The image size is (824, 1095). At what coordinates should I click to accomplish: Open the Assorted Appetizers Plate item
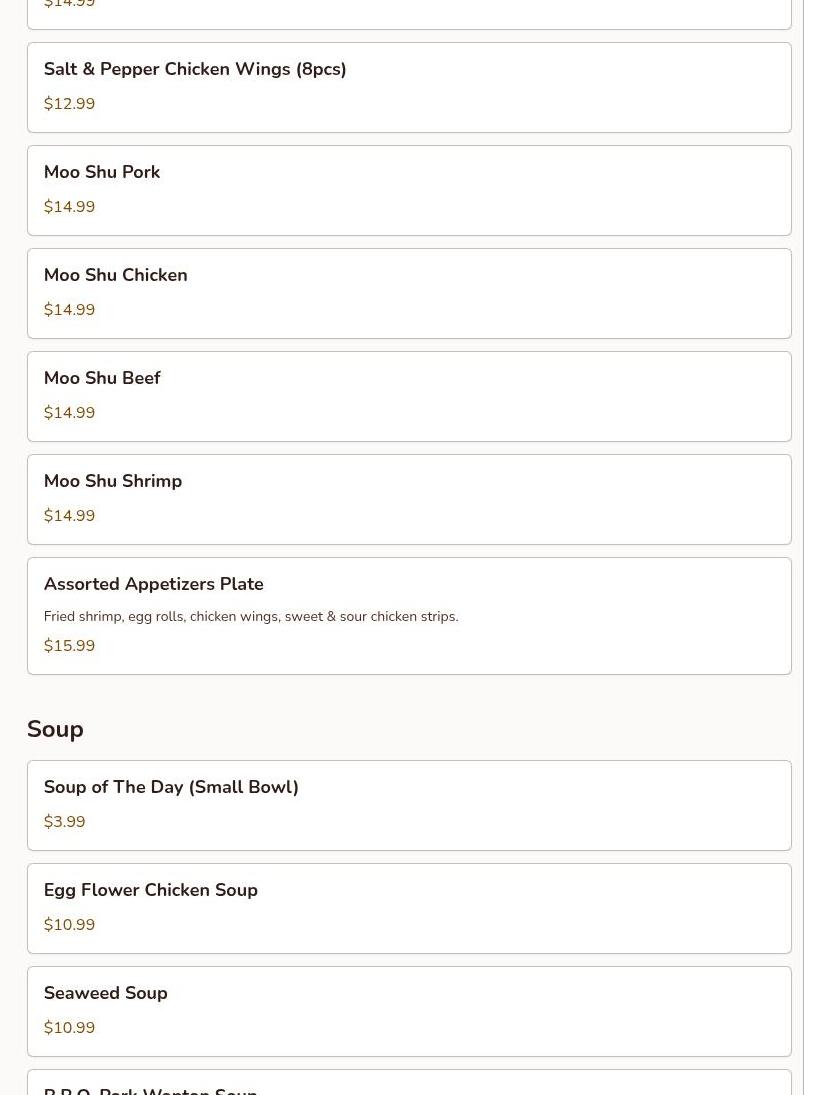click(408, 600)
